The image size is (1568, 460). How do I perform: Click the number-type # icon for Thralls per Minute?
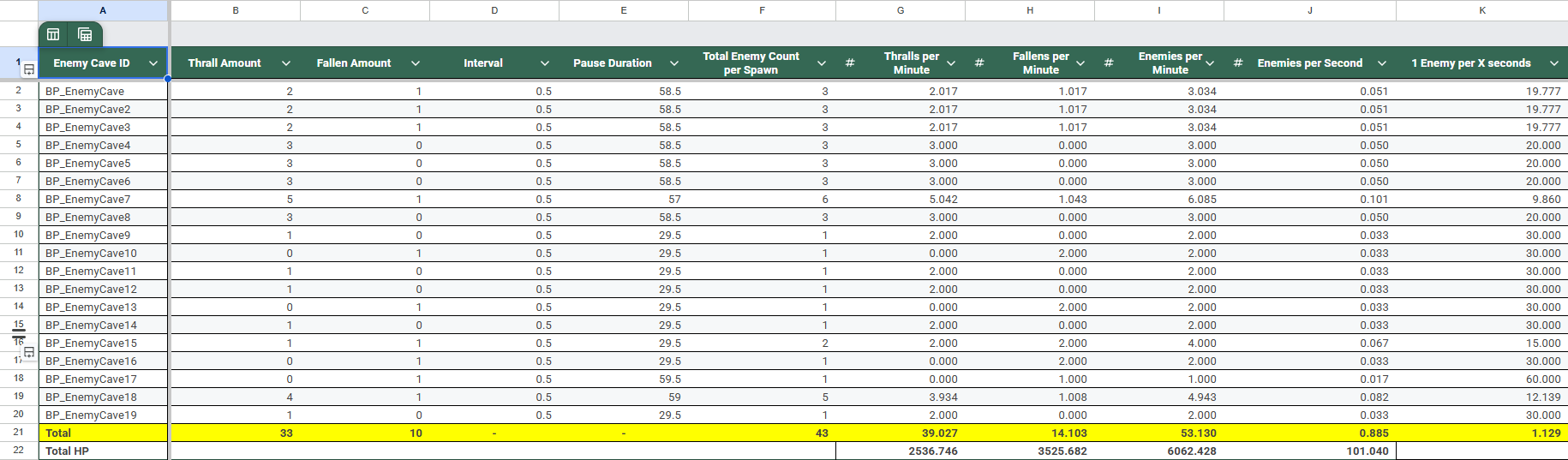(x=850, y=63)
